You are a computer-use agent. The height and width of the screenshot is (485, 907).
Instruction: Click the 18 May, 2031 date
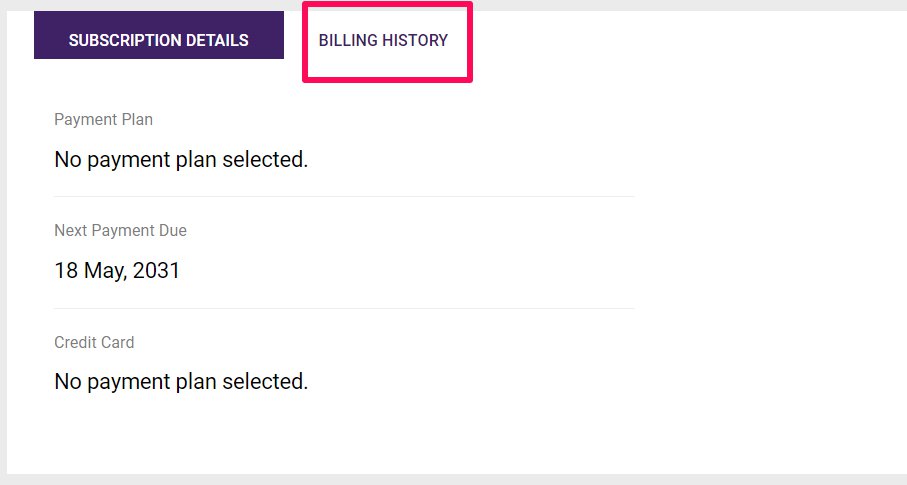(x=117, y=271)
